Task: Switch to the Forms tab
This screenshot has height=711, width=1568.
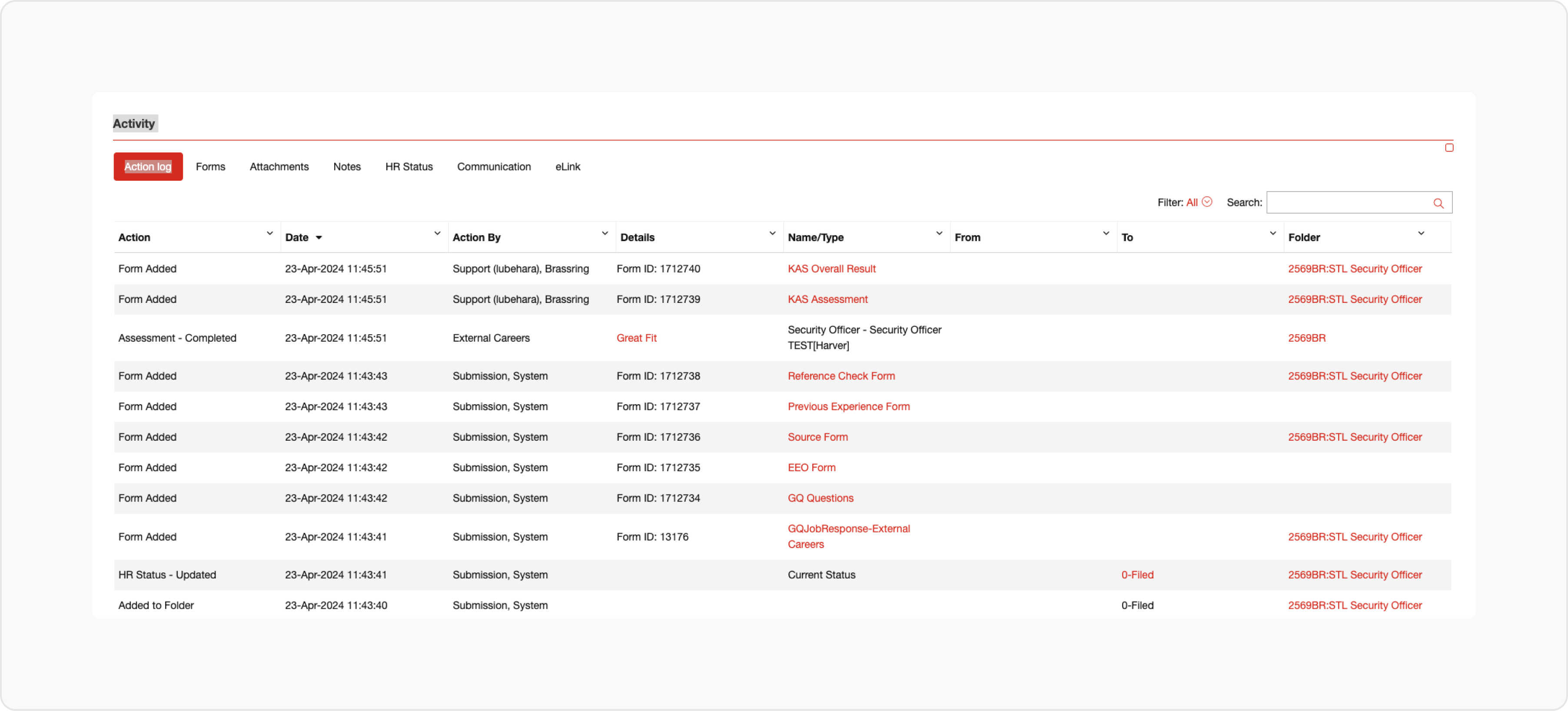Action: coord(211,167)
